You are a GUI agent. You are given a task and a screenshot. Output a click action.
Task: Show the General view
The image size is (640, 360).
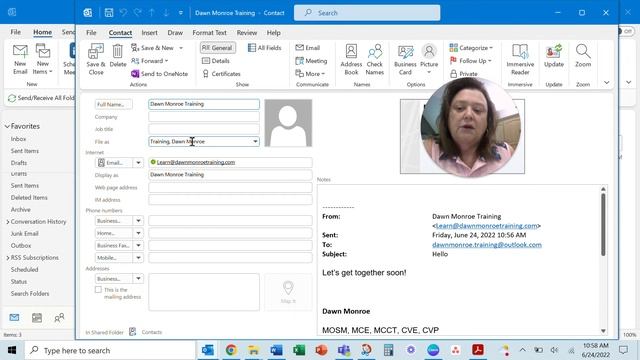218,48
